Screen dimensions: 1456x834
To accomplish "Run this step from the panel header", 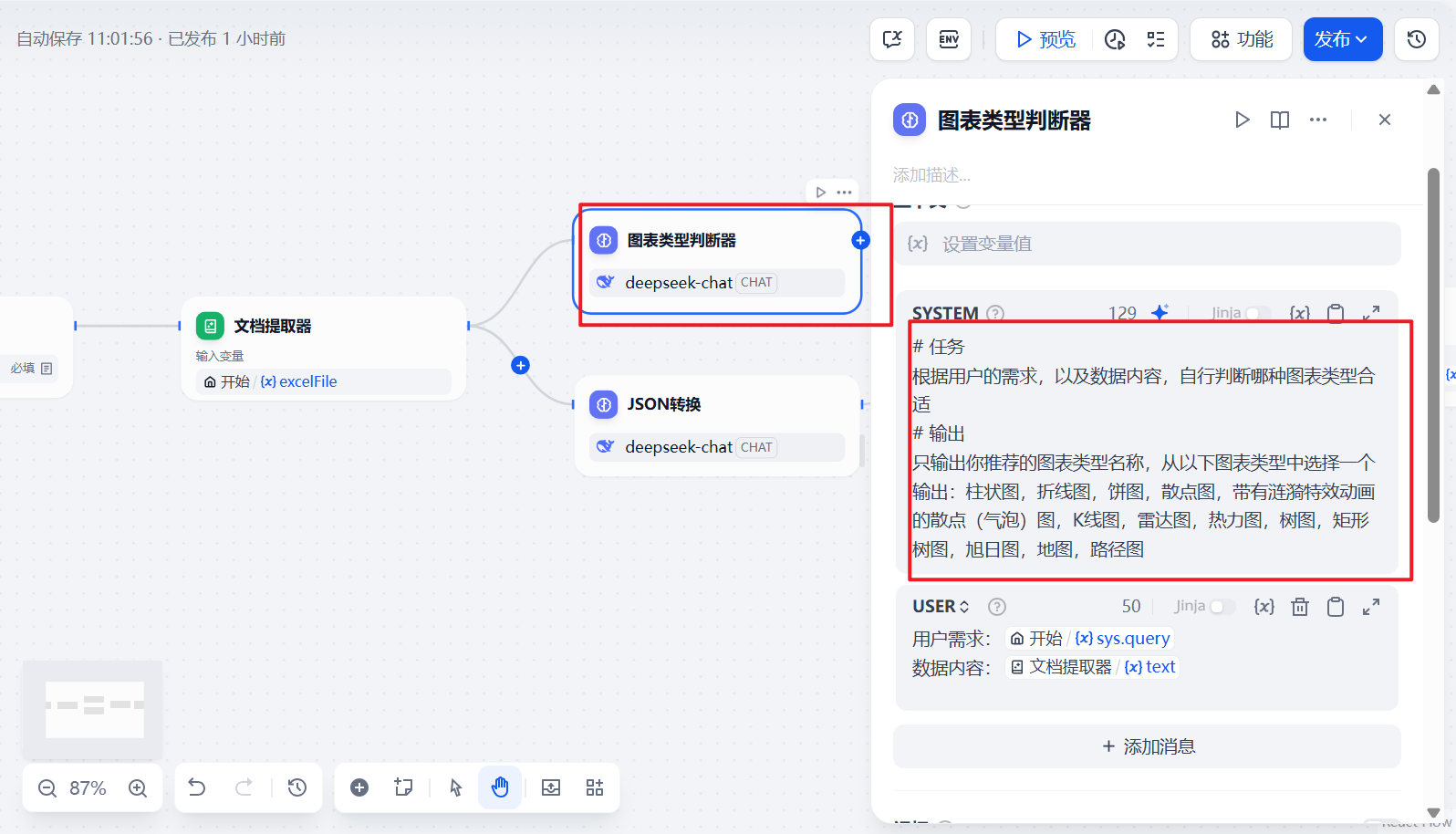I will (x=1242, y=120).
